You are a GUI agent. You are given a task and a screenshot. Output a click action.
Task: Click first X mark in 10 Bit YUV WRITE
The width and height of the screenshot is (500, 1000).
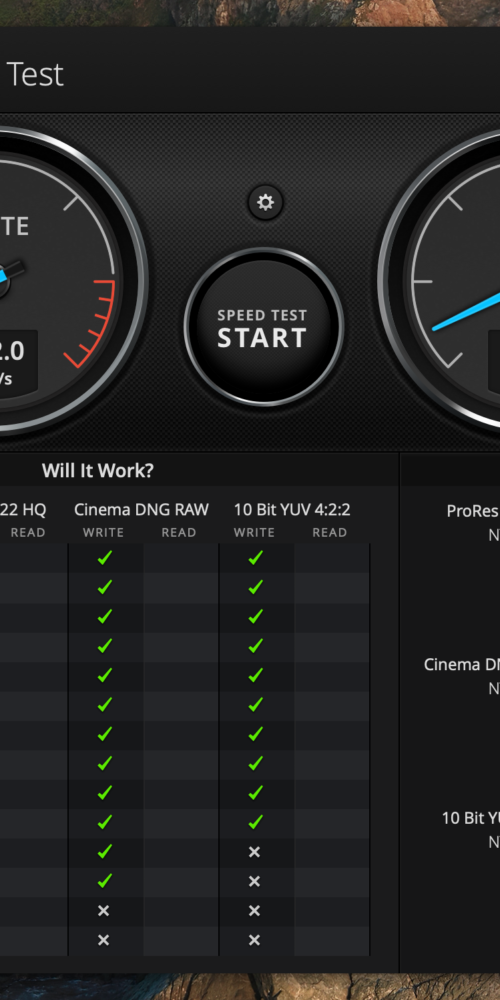pos(254,852)
